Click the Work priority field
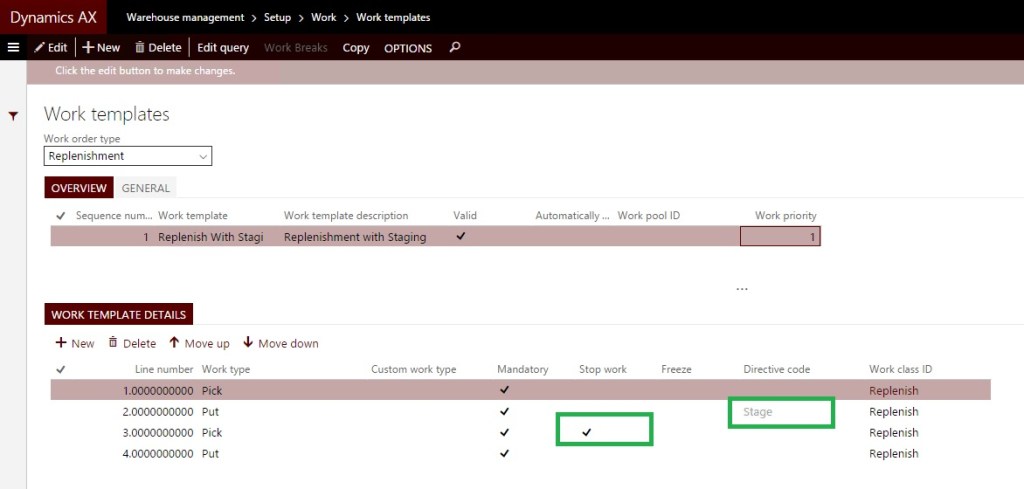This screenshot has height=489, width=1024. point(780,237)
